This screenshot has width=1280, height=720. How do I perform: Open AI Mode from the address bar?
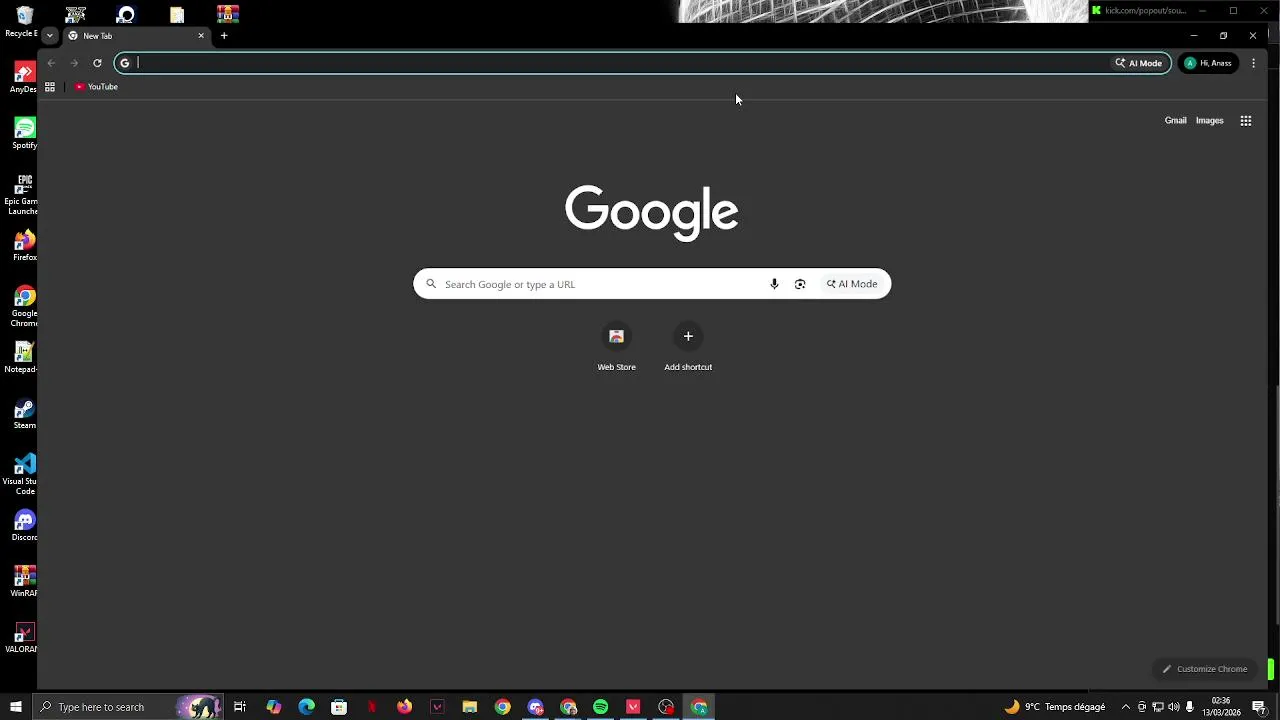point(1139,63)
